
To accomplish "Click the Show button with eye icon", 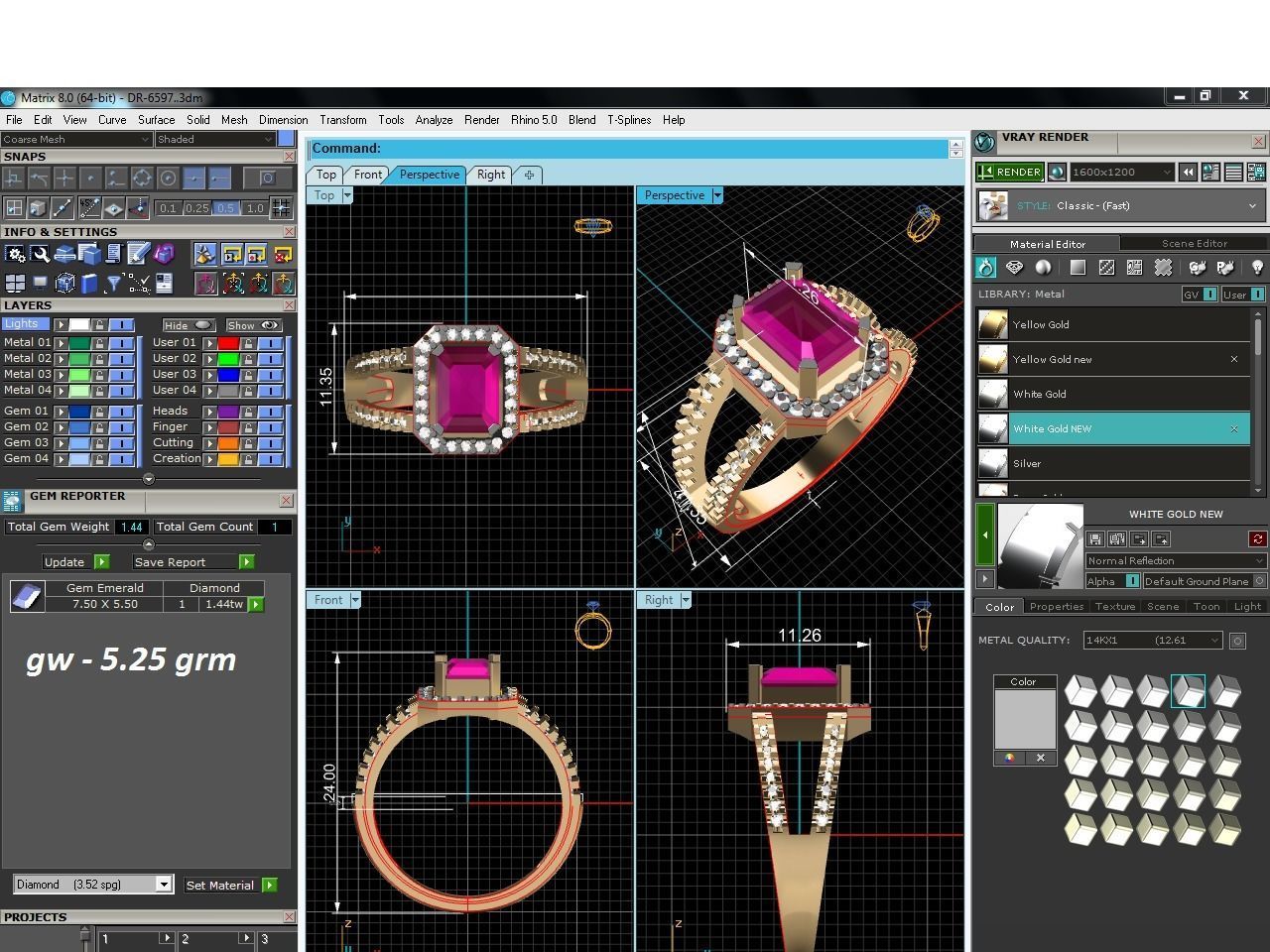I will (x=253, y=325).
